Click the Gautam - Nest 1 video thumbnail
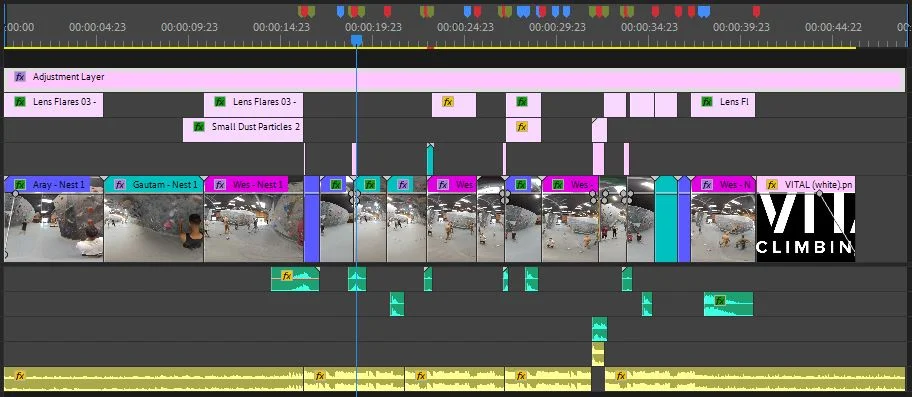The height and width of the screenshot is (397, 912). [x=154, y=227]
